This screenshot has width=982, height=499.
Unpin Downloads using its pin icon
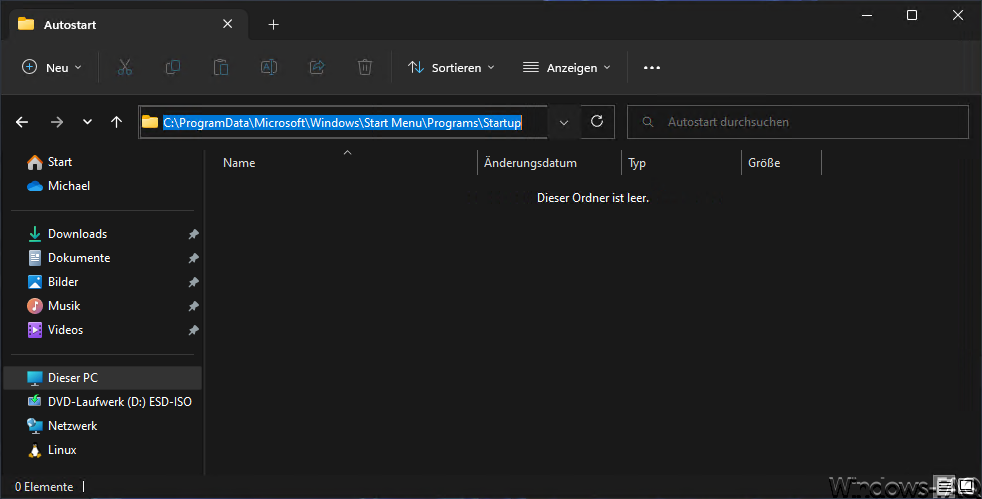coord(194,234)
